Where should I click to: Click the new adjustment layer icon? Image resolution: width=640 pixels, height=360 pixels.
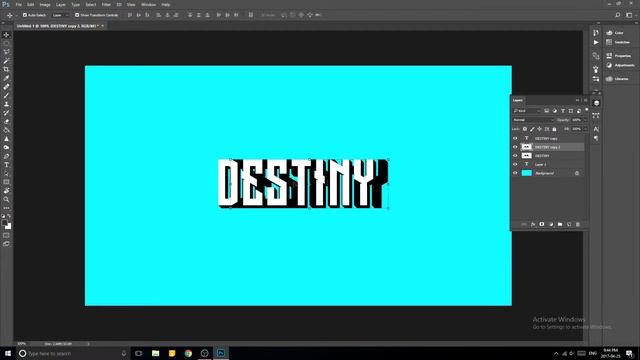point(551,224)
